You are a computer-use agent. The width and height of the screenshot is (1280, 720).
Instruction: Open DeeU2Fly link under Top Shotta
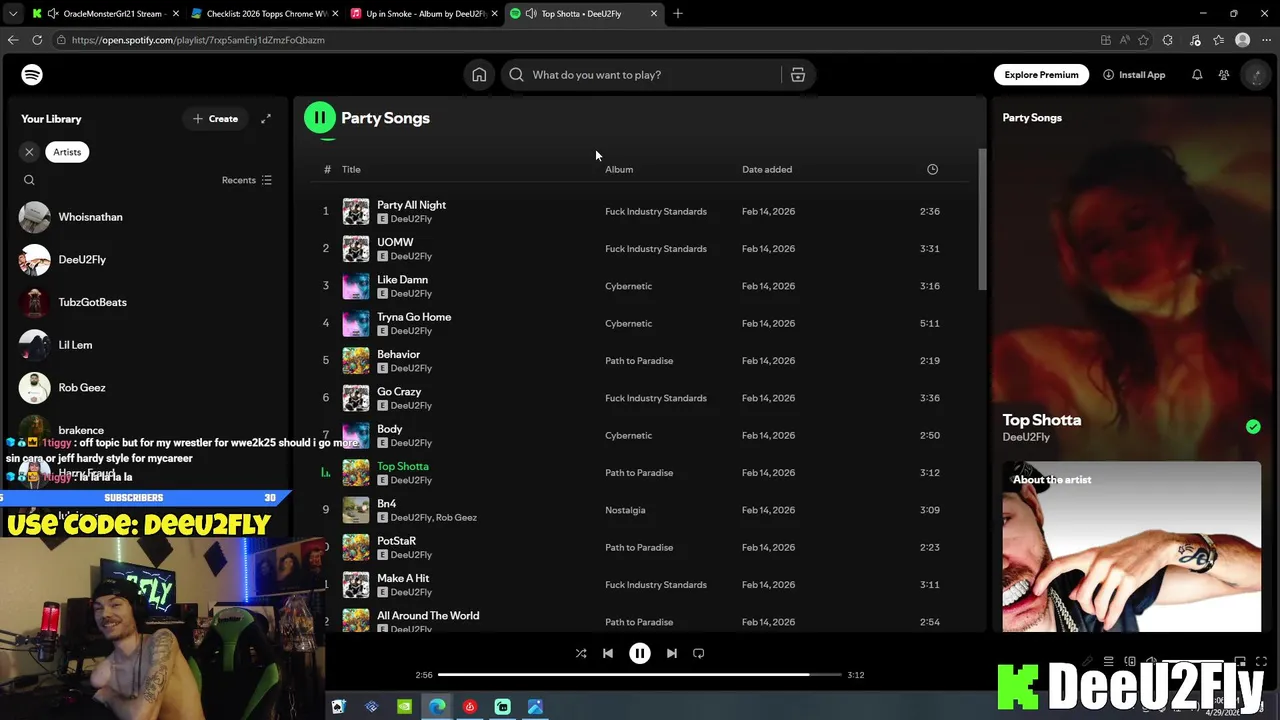[x=1026, y=437]
